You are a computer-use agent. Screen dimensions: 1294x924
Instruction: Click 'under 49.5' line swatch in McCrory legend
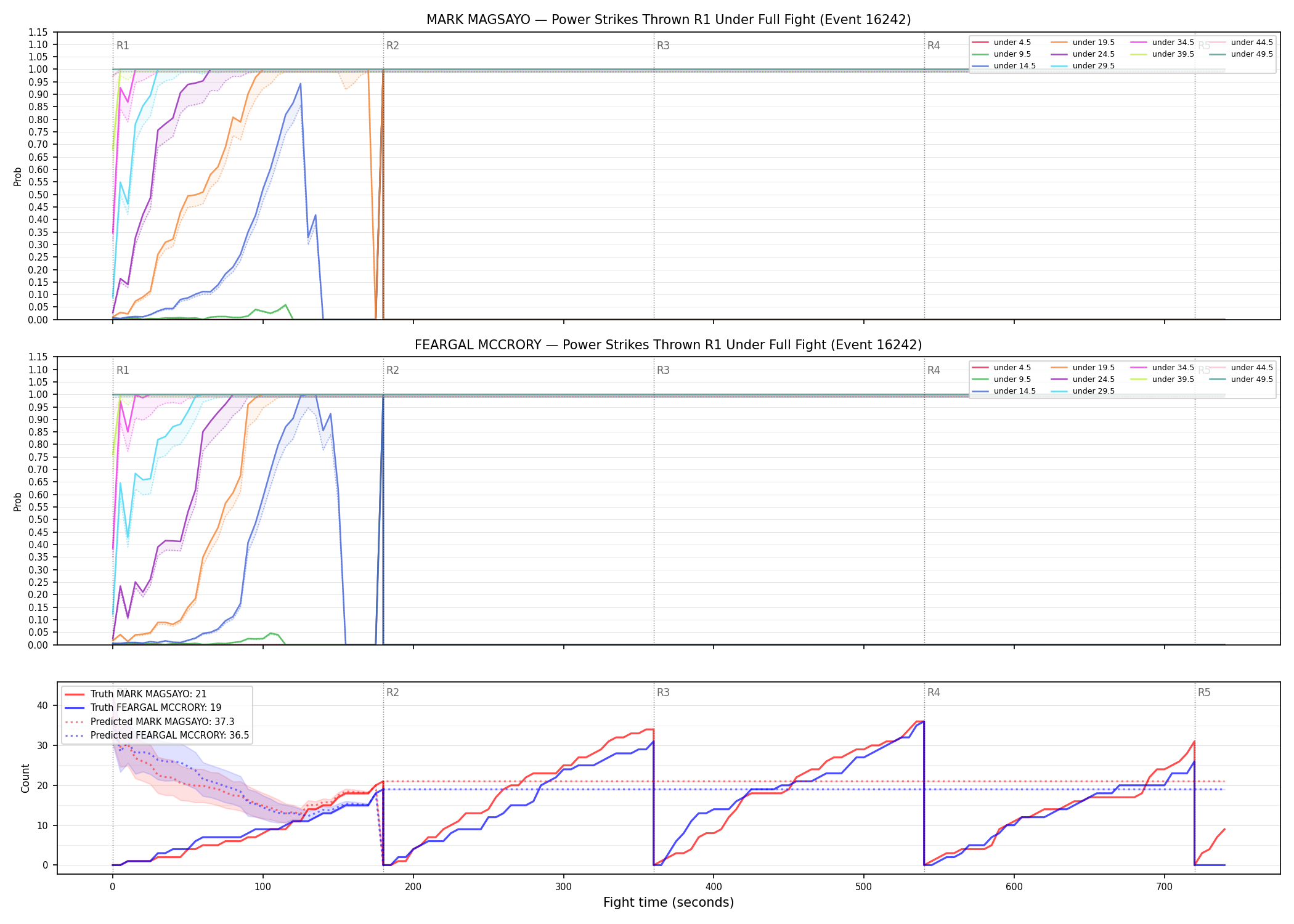(x=1218, y=379)
